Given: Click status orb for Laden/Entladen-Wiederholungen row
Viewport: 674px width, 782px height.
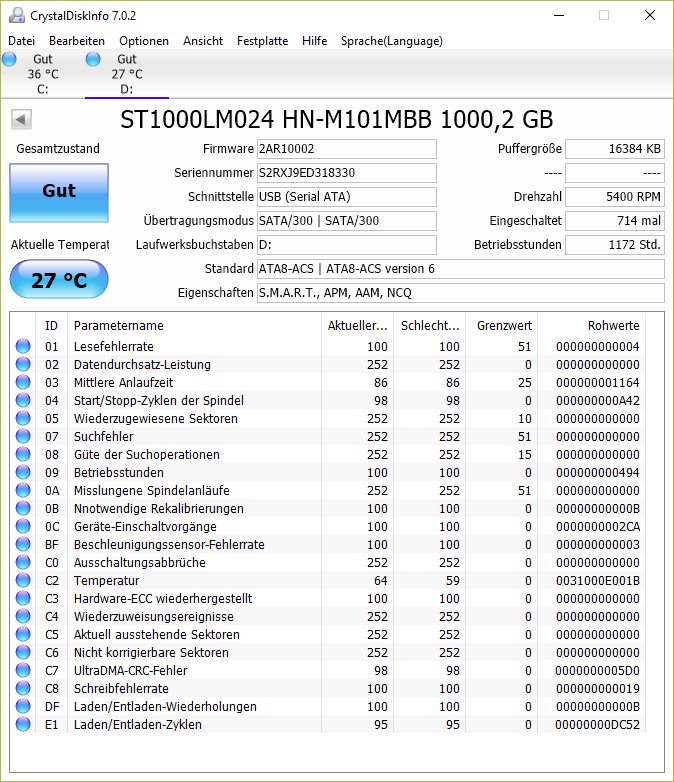Looking at the screenshot, I should [23, 706].
